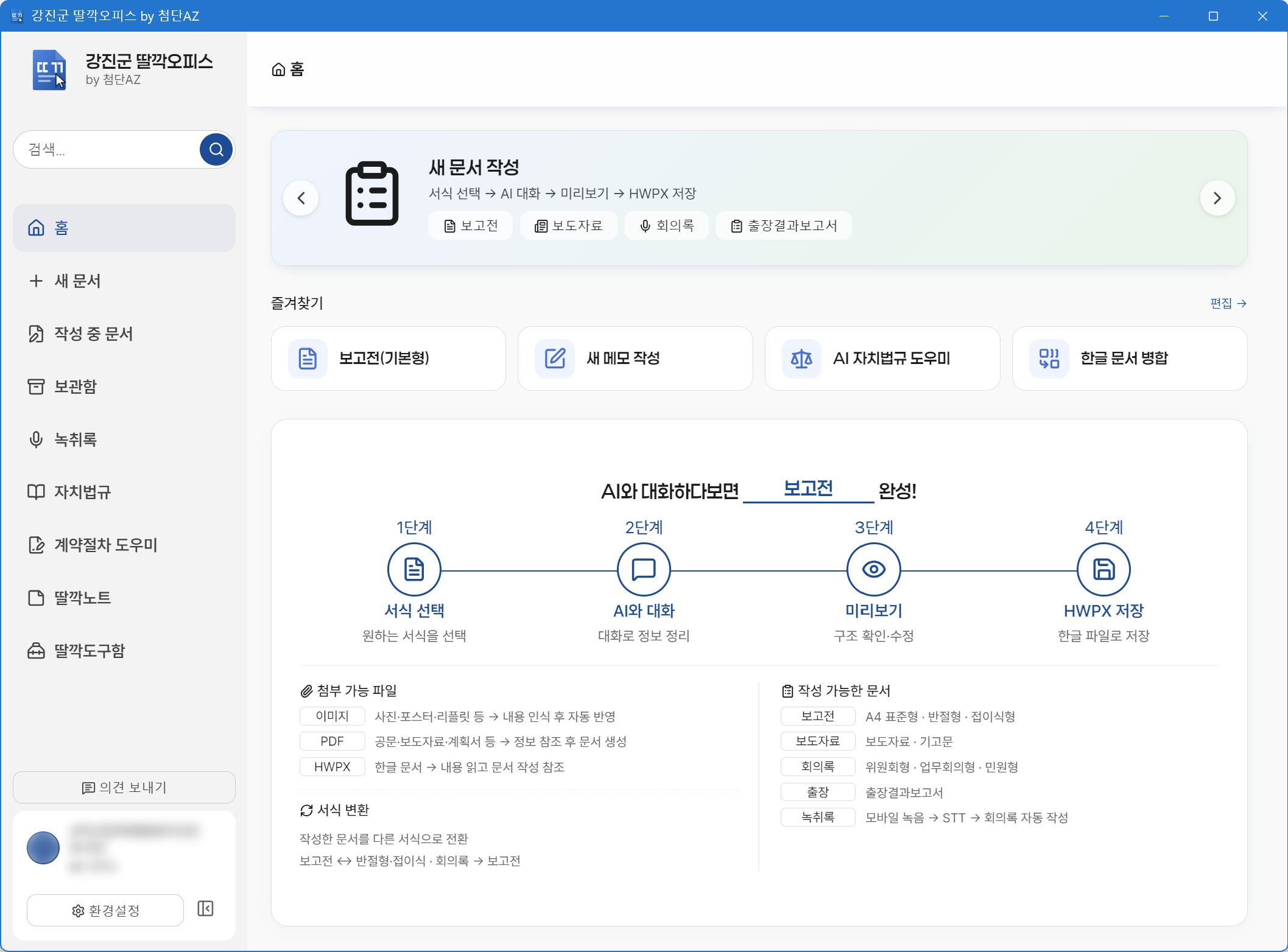Click the blurred user profile avatar
The height and width of the screenshot is (952, 1288).
point(43,848)
